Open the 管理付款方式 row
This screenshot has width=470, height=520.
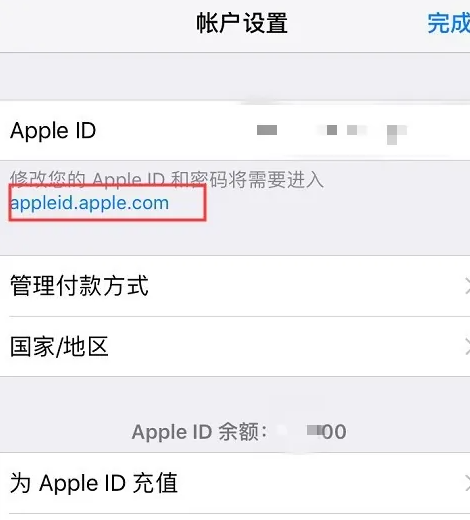[235, 286]
